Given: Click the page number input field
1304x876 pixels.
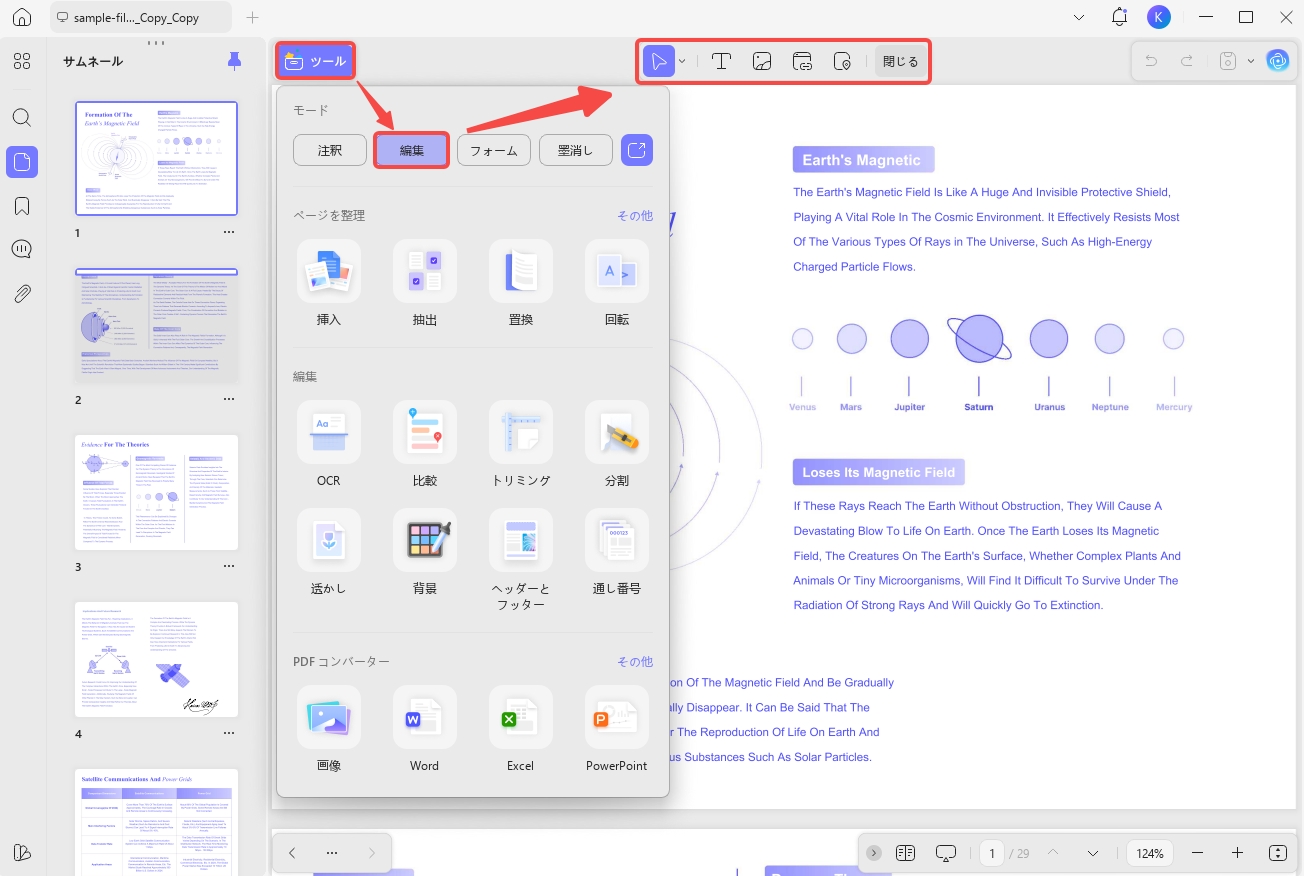Looking at the screenshot, I should pyautogui.click(x=992, y=853).
